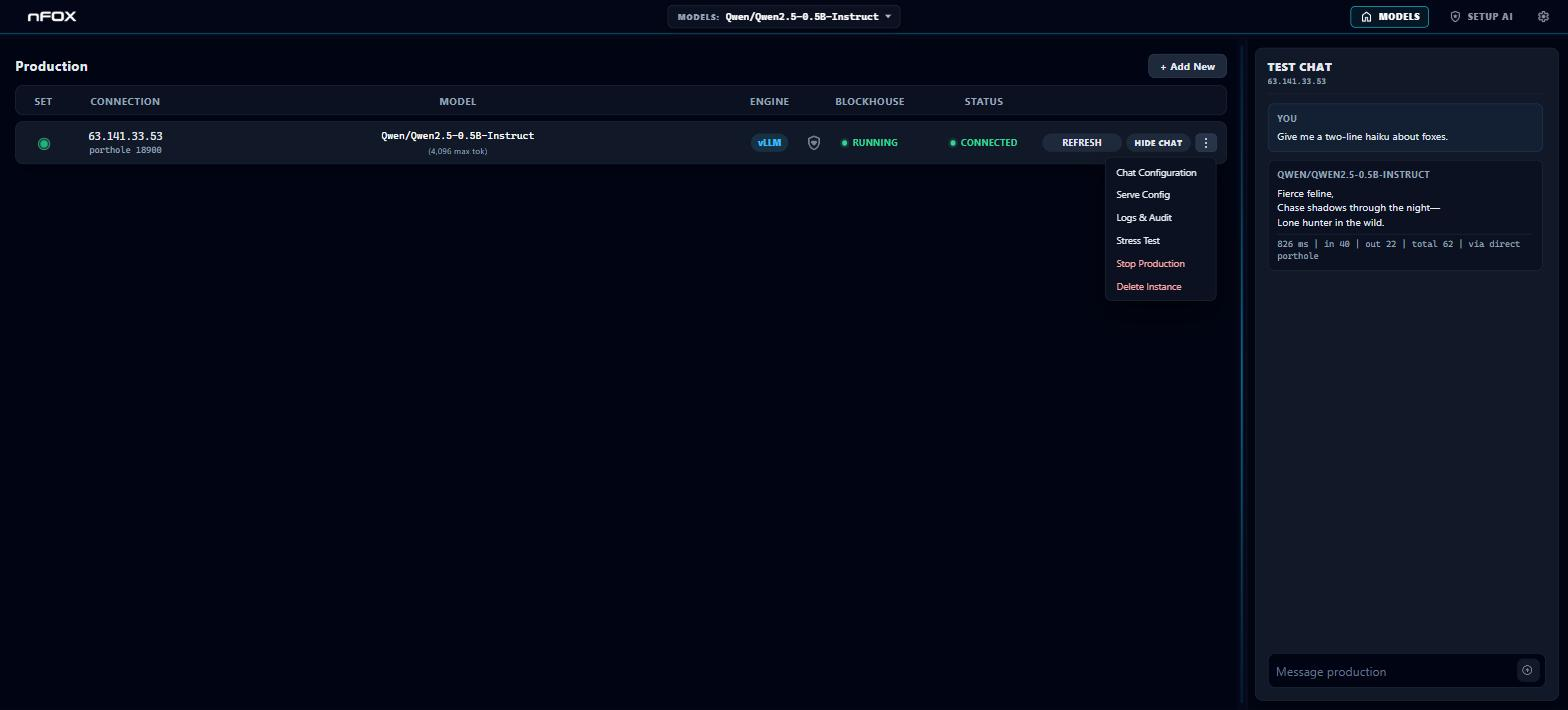Open the settings gear icon

point(1543,16)
